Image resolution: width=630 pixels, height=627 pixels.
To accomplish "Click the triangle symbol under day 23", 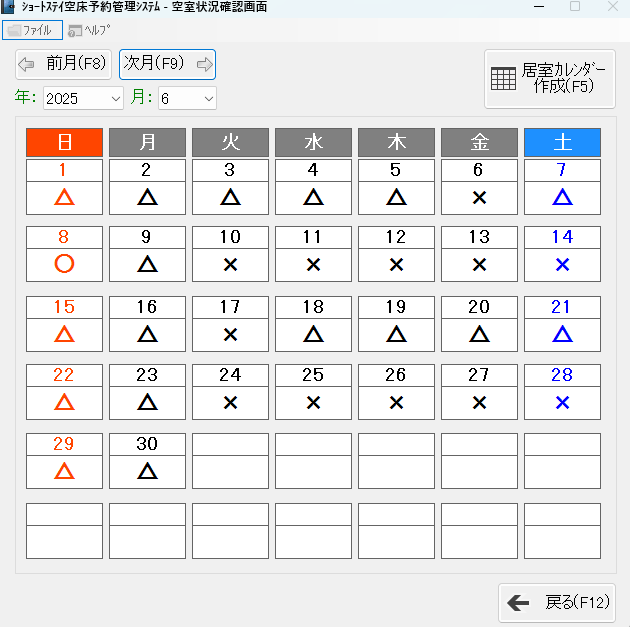I will (x=147, y=402).
